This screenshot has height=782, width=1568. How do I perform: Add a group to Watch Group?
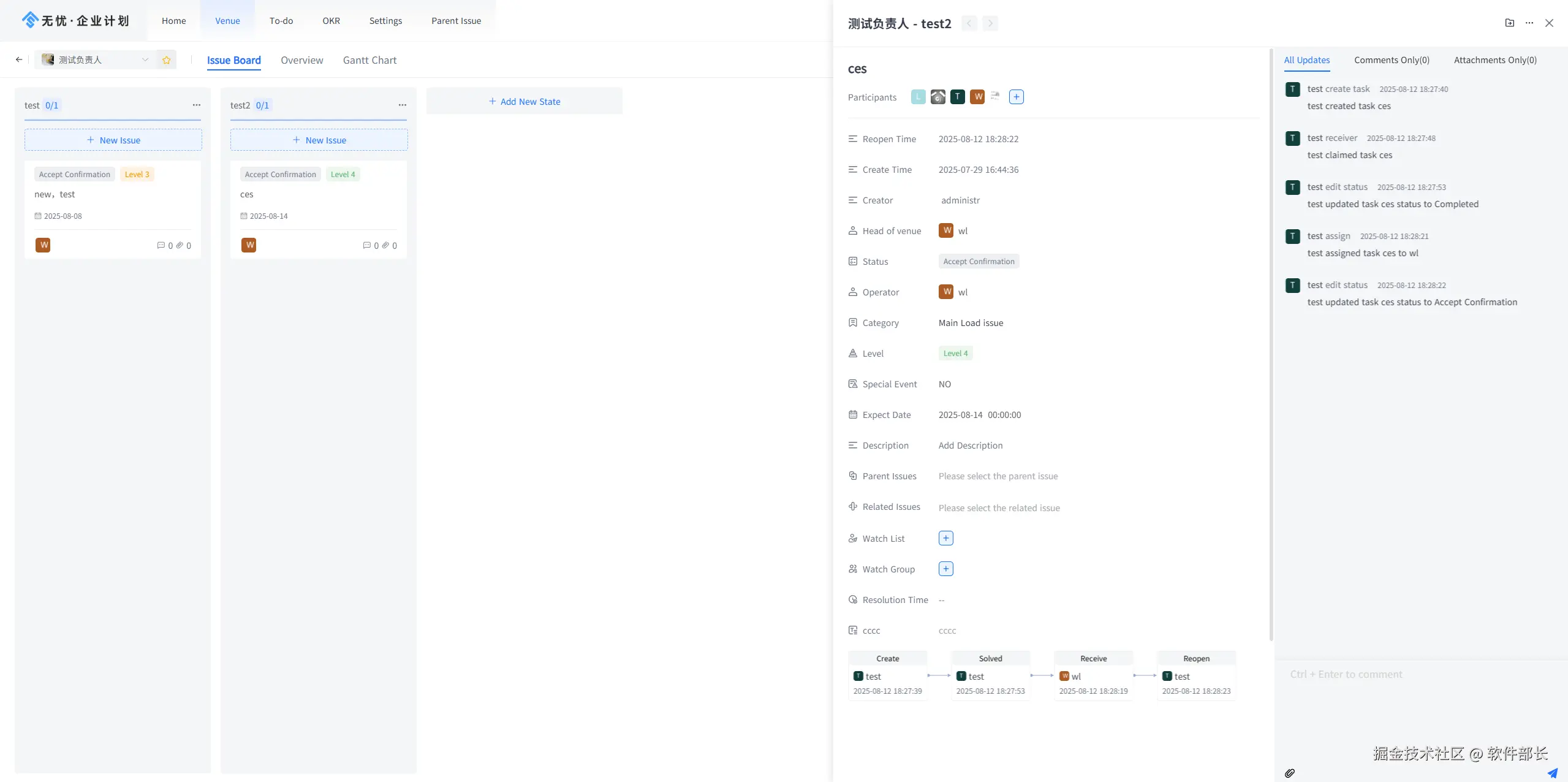[945, 569]
